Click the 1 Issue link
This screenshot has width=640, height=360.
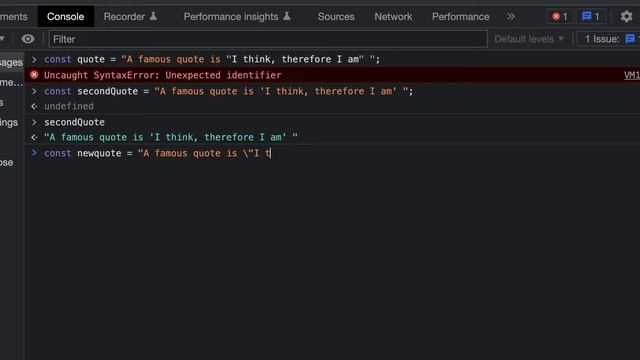point(610,39)
